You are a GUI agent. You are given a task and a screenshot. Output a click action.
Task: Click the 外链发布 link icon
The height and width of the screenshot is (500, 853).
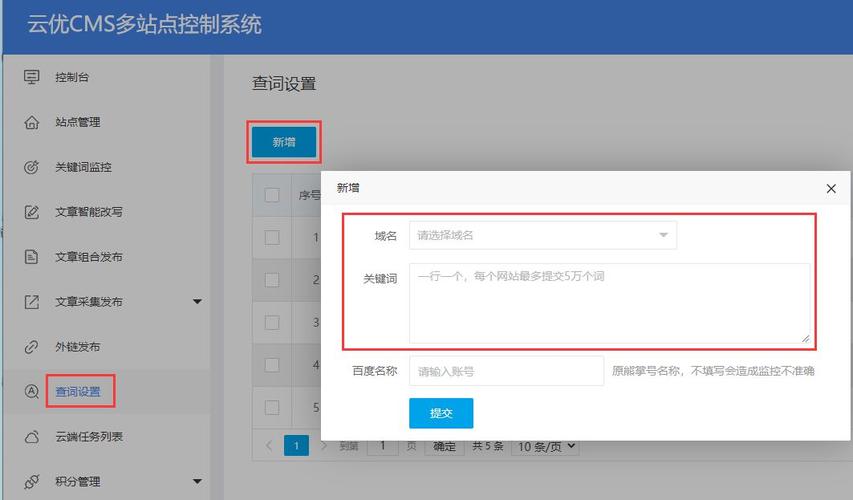(x=32, y=347)
